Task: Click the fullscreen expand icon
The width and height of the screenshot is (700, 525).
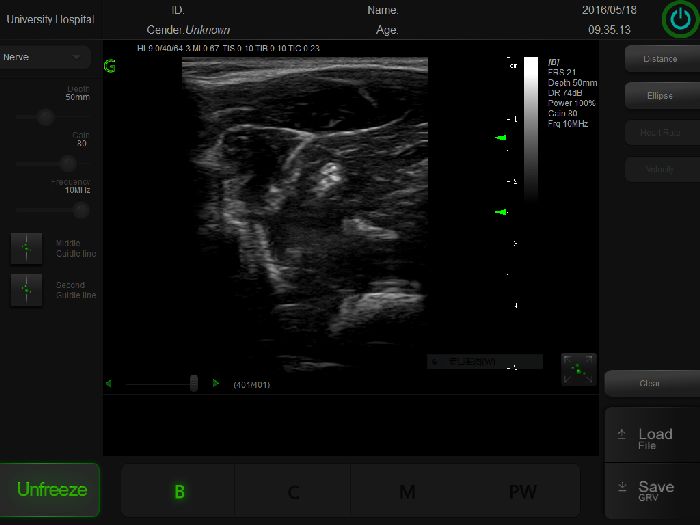Action: click(578, 369)
